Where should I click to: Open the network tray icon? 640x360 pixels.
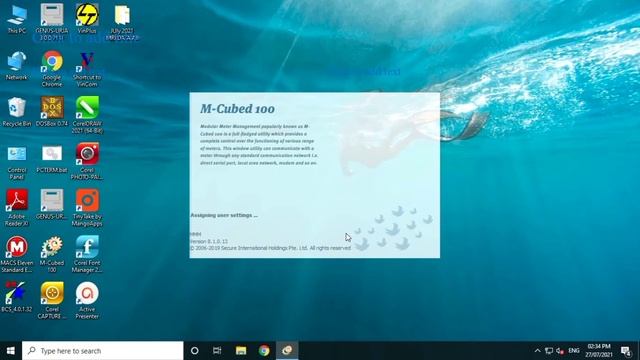[549, 351]
